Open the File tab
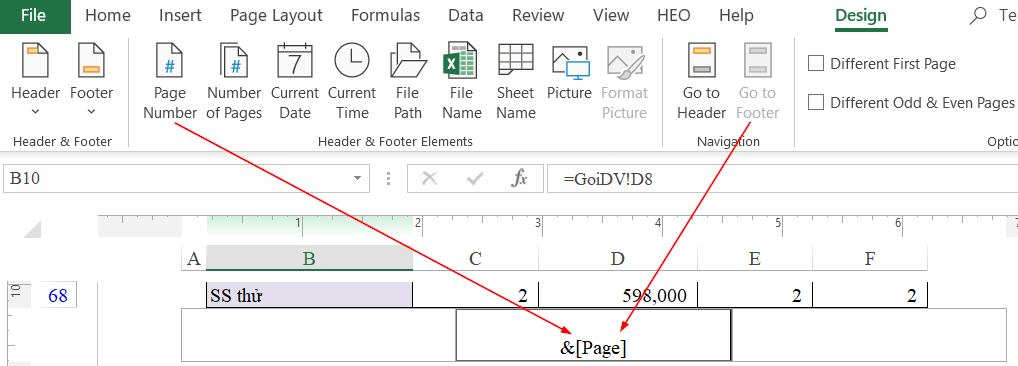Viewport: 1018px width, 366px height. (35, 16)
